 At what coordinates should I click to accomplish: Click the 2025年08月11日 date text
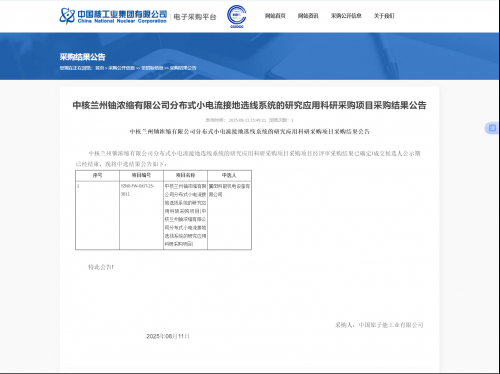point(168,336)
